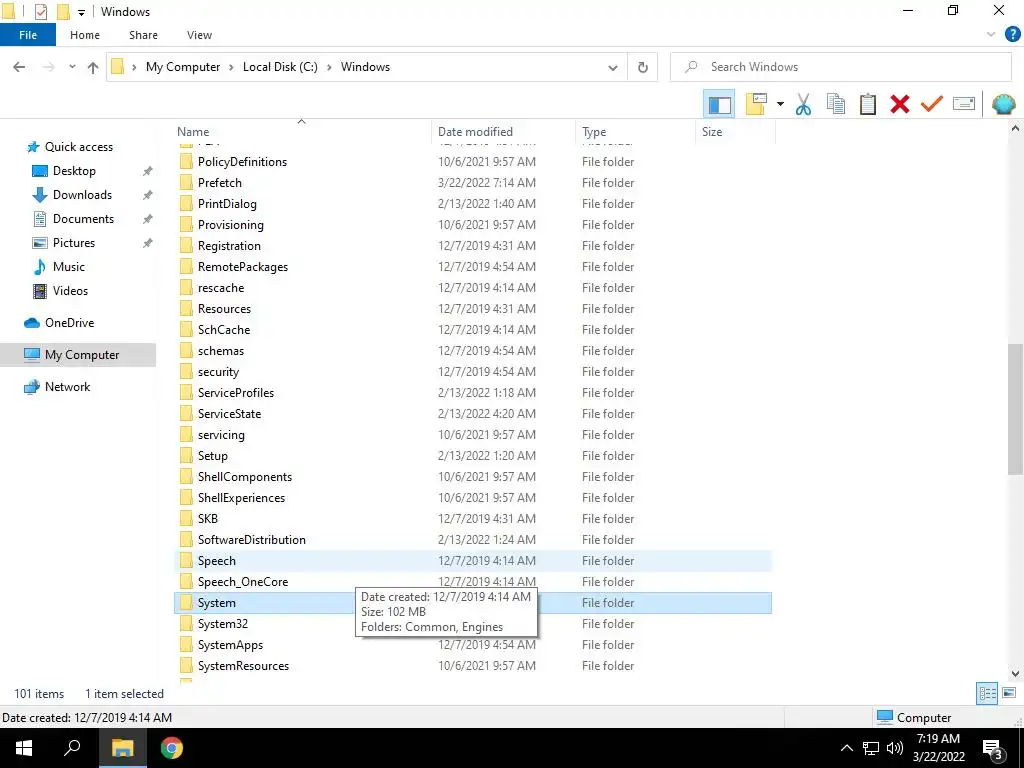Image resolution: width=1024 pixels, height=768 pixels.
Task: Open Downloads in the navigation pane
Action: pyautogui.click(x=82, y=195)
